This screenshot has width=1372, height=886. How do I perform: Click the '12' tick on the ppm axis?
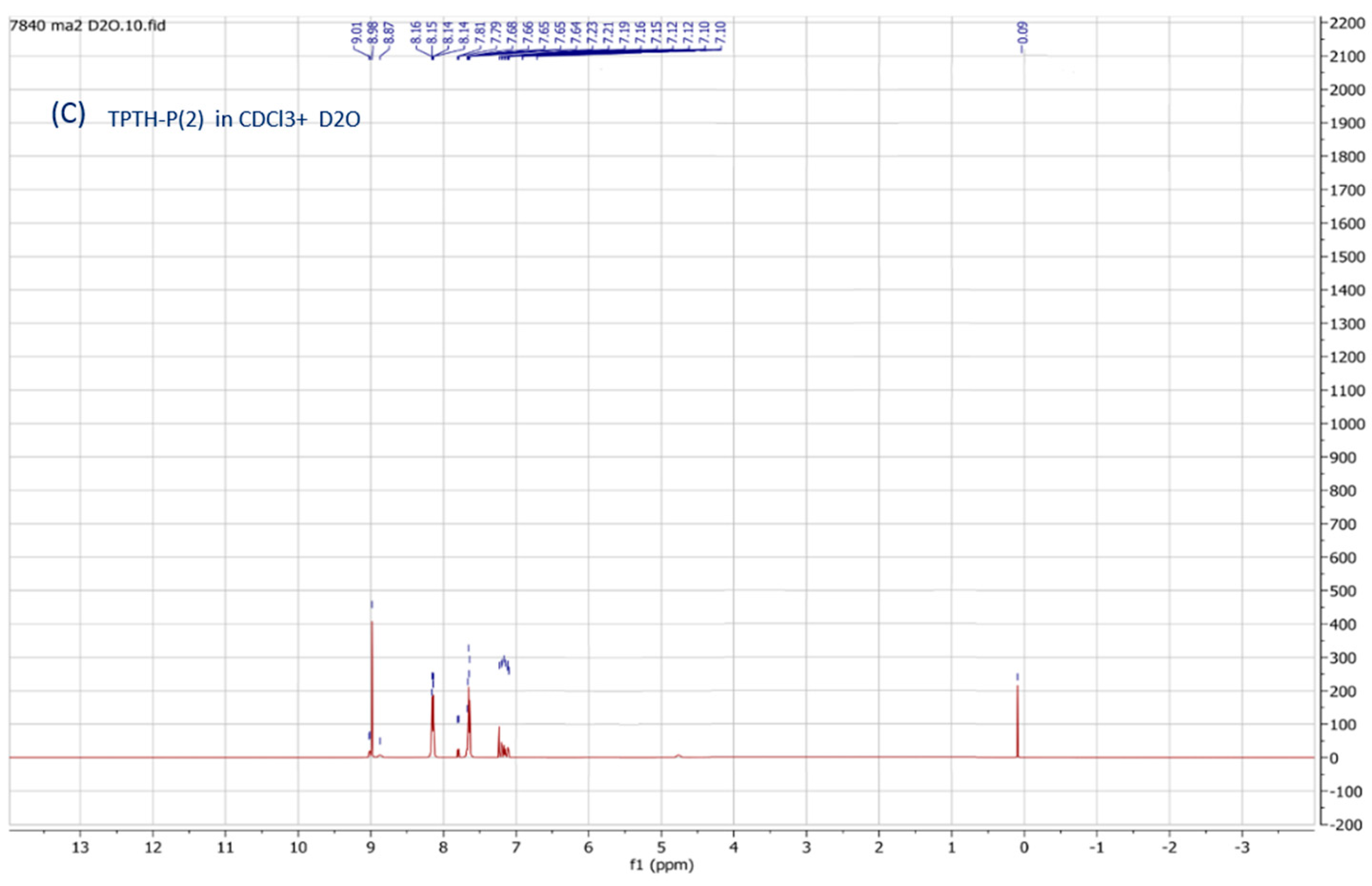click(152, 848)
